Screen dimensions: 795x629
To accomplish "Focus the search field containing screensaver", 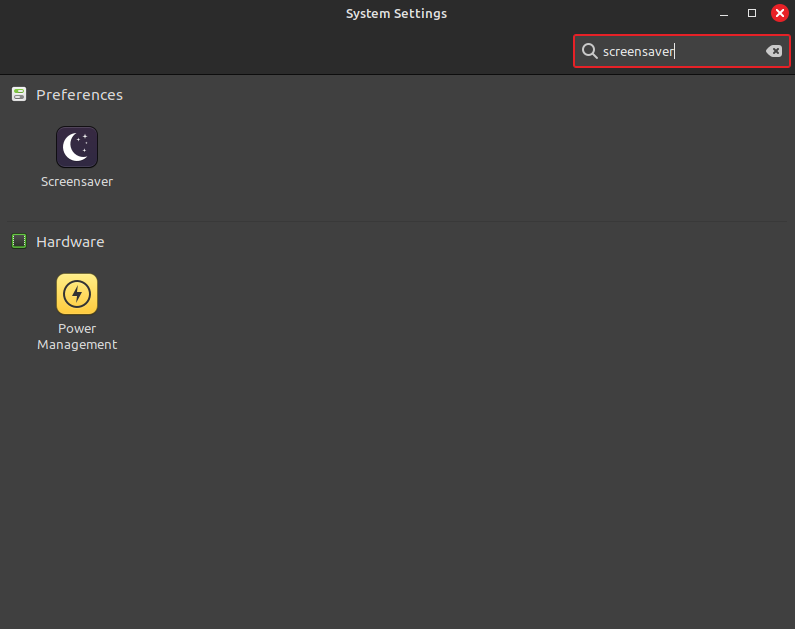I will pos(680,51).
